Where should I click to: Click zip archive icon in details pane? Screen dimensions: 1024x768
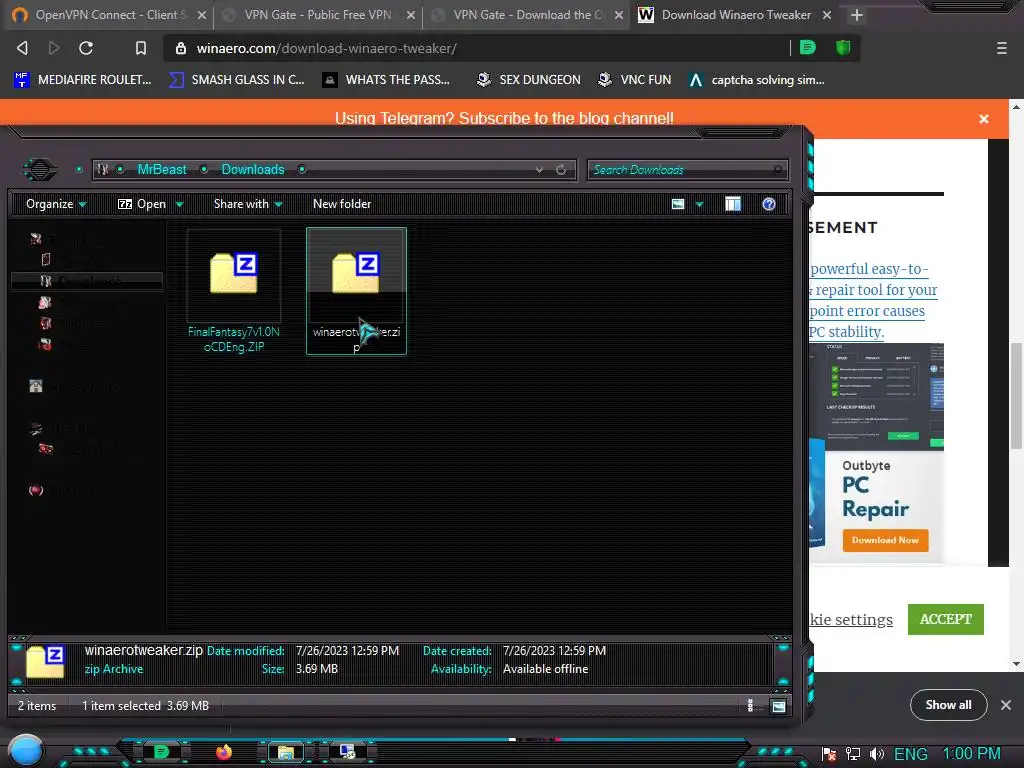(x=45, y=661)
